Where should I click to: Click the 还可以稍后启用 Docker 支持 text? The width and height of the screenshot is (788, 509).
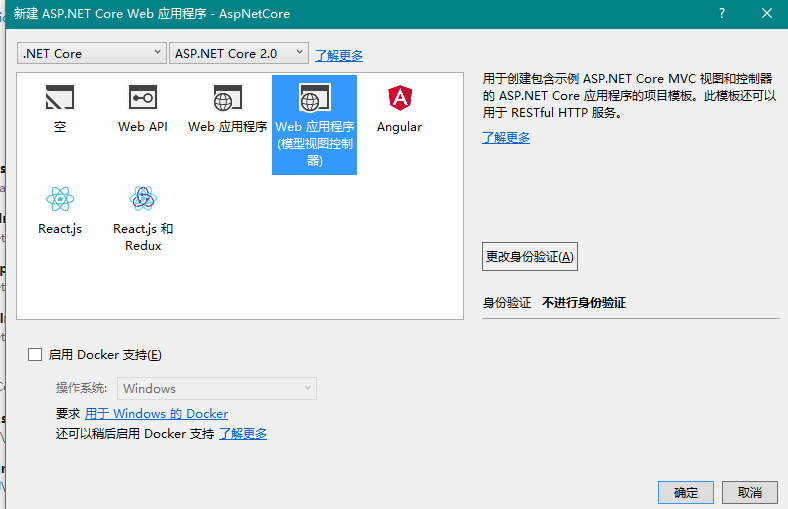[135, 434]
